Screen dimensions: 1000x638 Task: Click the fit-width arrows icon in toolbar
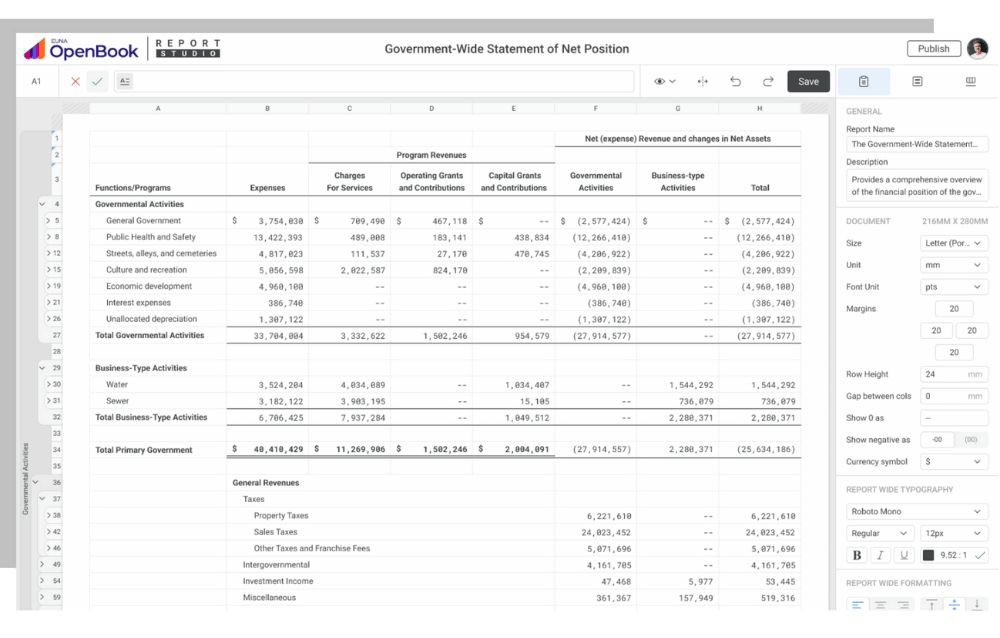click(702, 82)
